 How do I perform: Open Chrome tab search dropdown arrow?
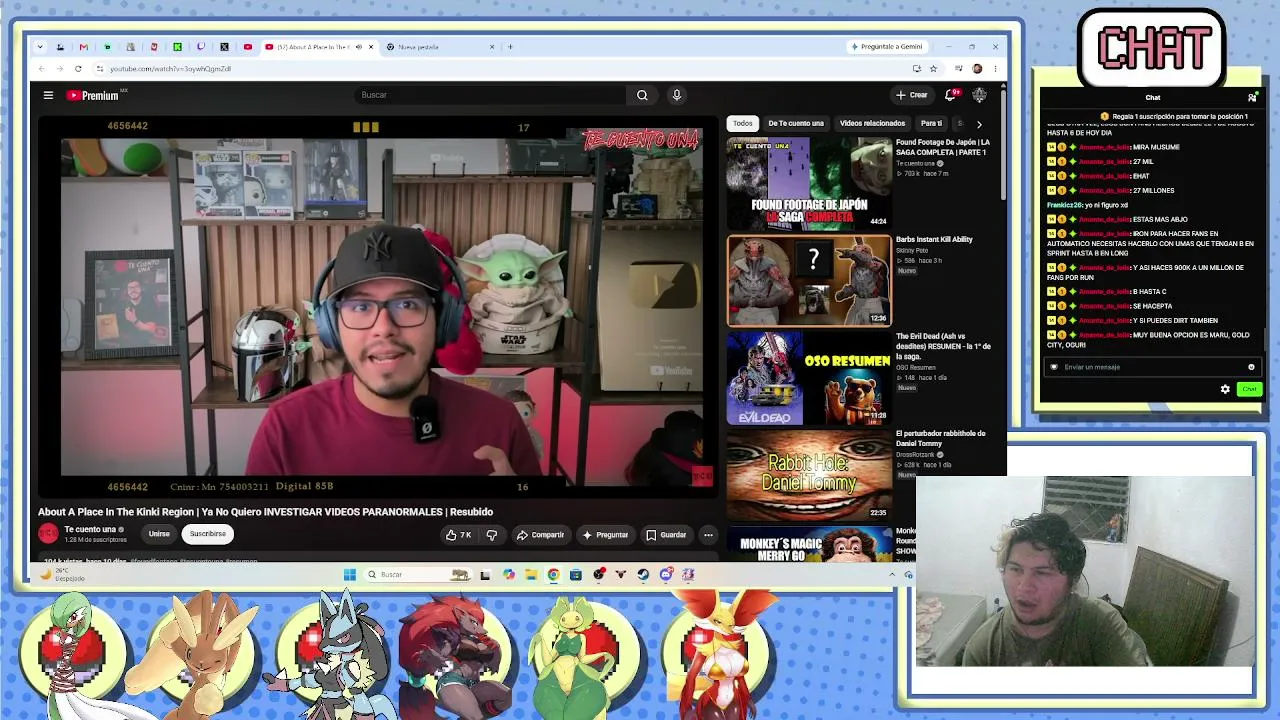40,47
